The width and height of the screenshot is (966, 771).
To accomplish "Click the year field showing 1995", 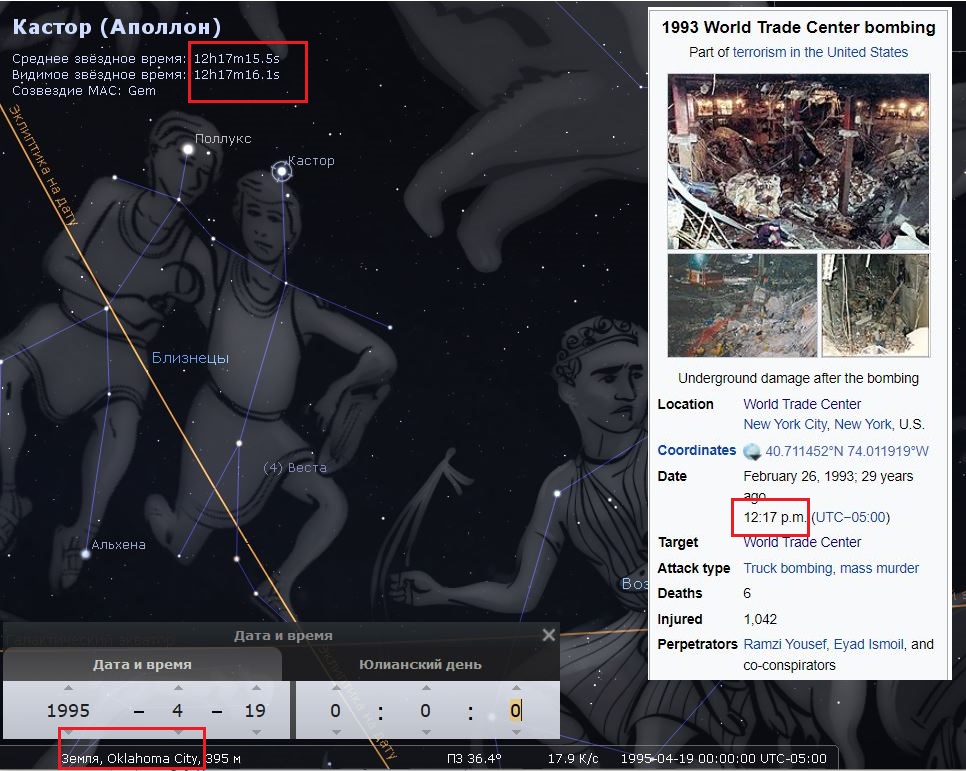I will tap(68, 711).
